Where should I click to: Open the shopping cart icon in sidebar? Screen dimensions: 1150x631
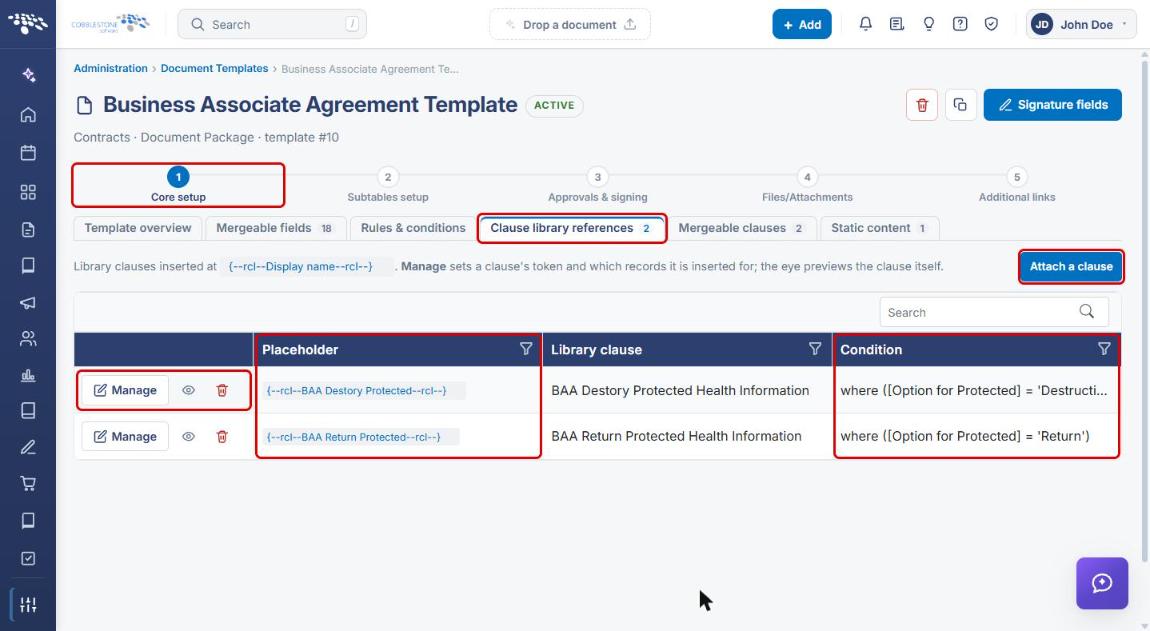coord(28,484)
